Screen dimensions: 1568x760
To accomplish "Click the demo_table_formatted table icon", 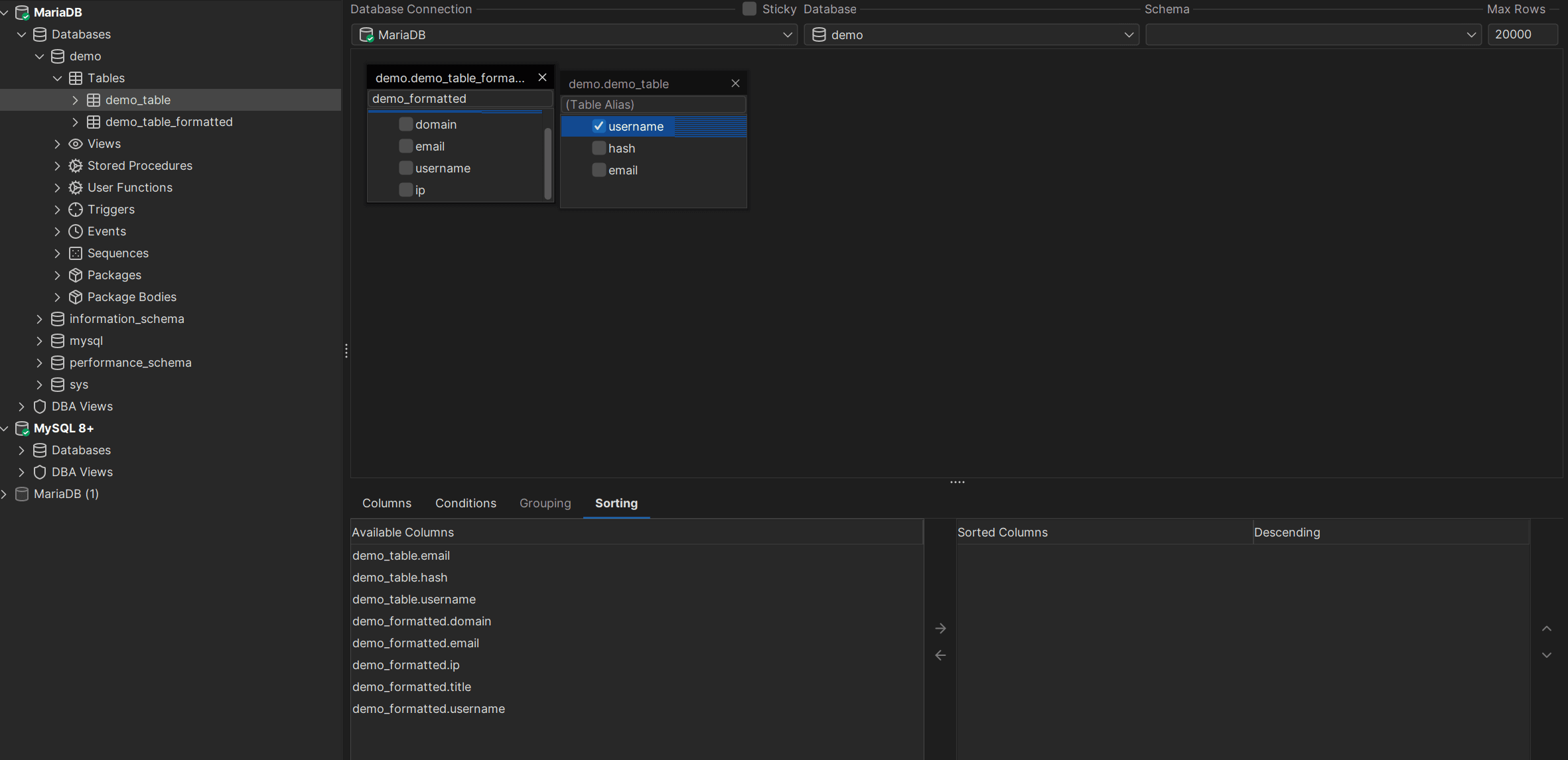I will point(94,122).
